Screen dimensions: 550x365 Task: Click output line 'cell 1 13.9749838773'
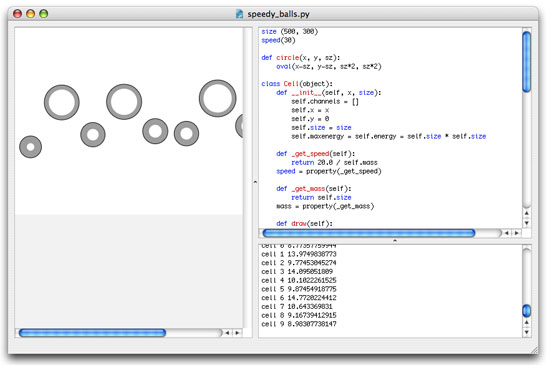tap(299, 254)
